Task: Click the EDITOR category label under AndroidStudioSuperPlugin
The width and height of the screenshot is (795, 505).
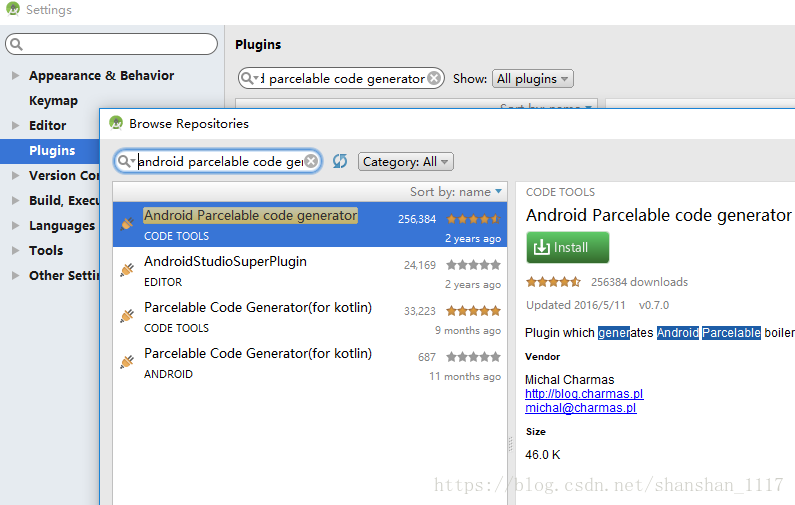Action: point(163,282)
